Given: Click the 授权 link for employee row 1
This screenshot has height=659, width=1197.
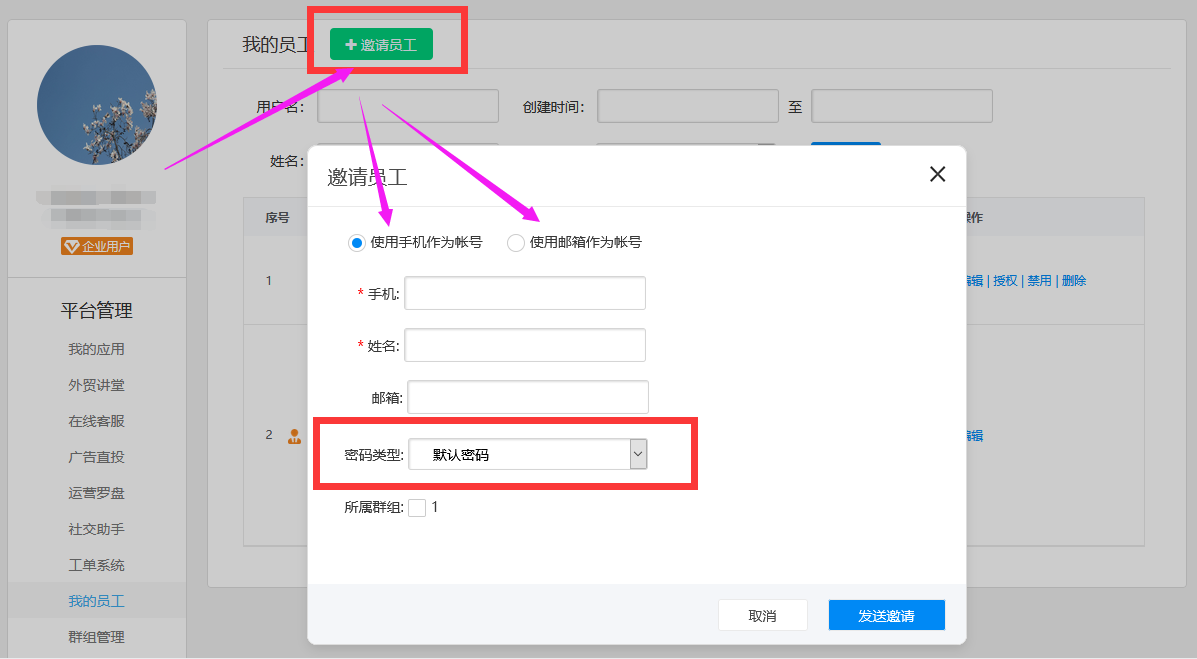Looking at the screenshot, I should [1004, 280].
